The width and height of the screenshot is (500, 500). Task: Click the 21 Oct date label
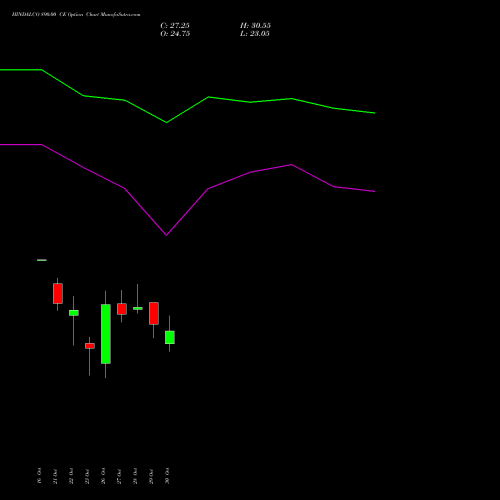pyautogui.click(x=55, y=476)
